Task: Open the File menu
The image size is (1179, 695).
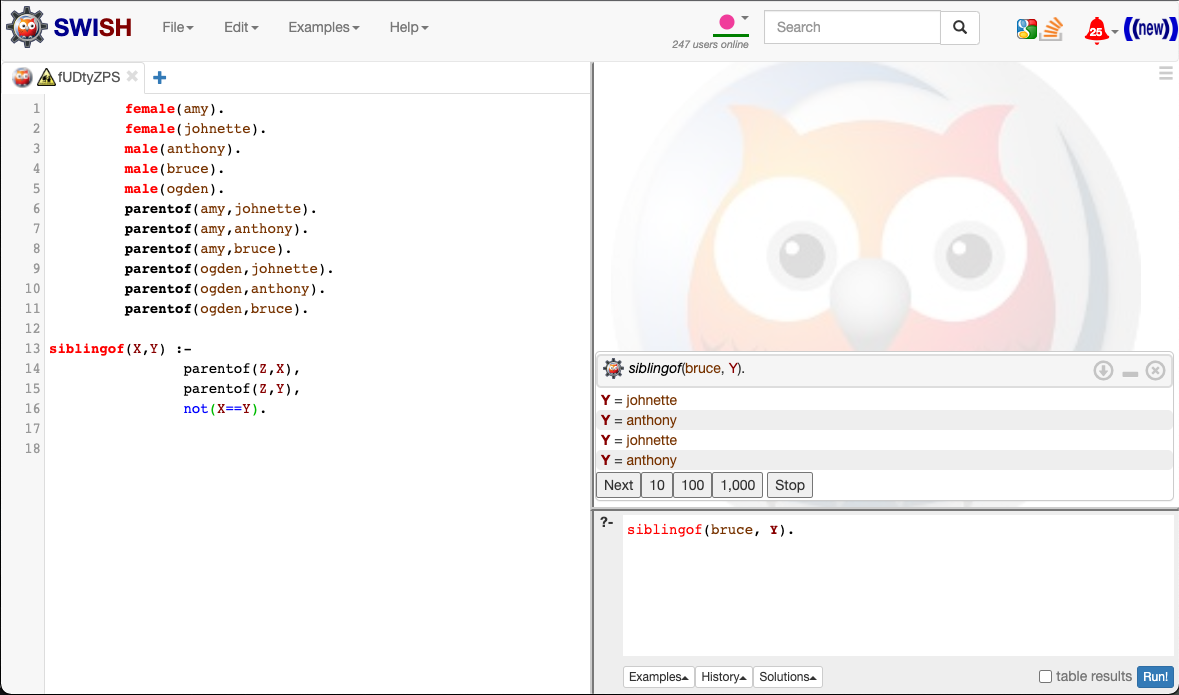Action: coord(177,27)
